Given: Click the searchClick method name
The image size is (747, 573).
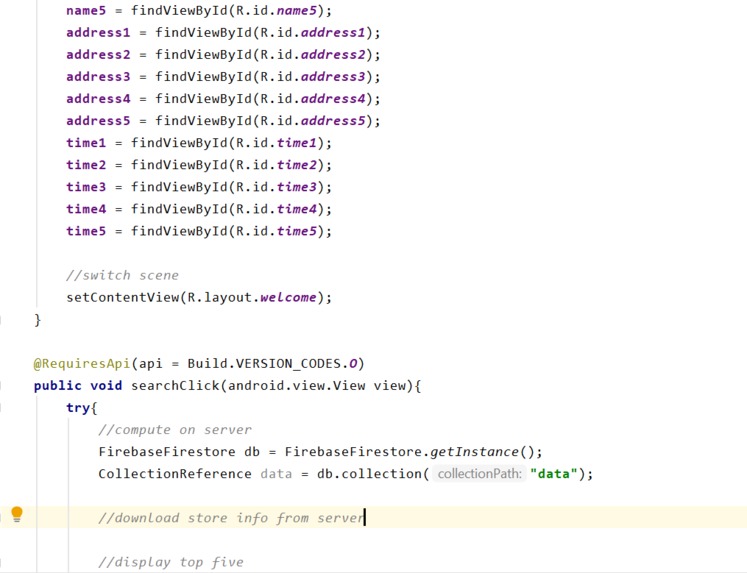Looking at the screenshot, I should point(175,385).
